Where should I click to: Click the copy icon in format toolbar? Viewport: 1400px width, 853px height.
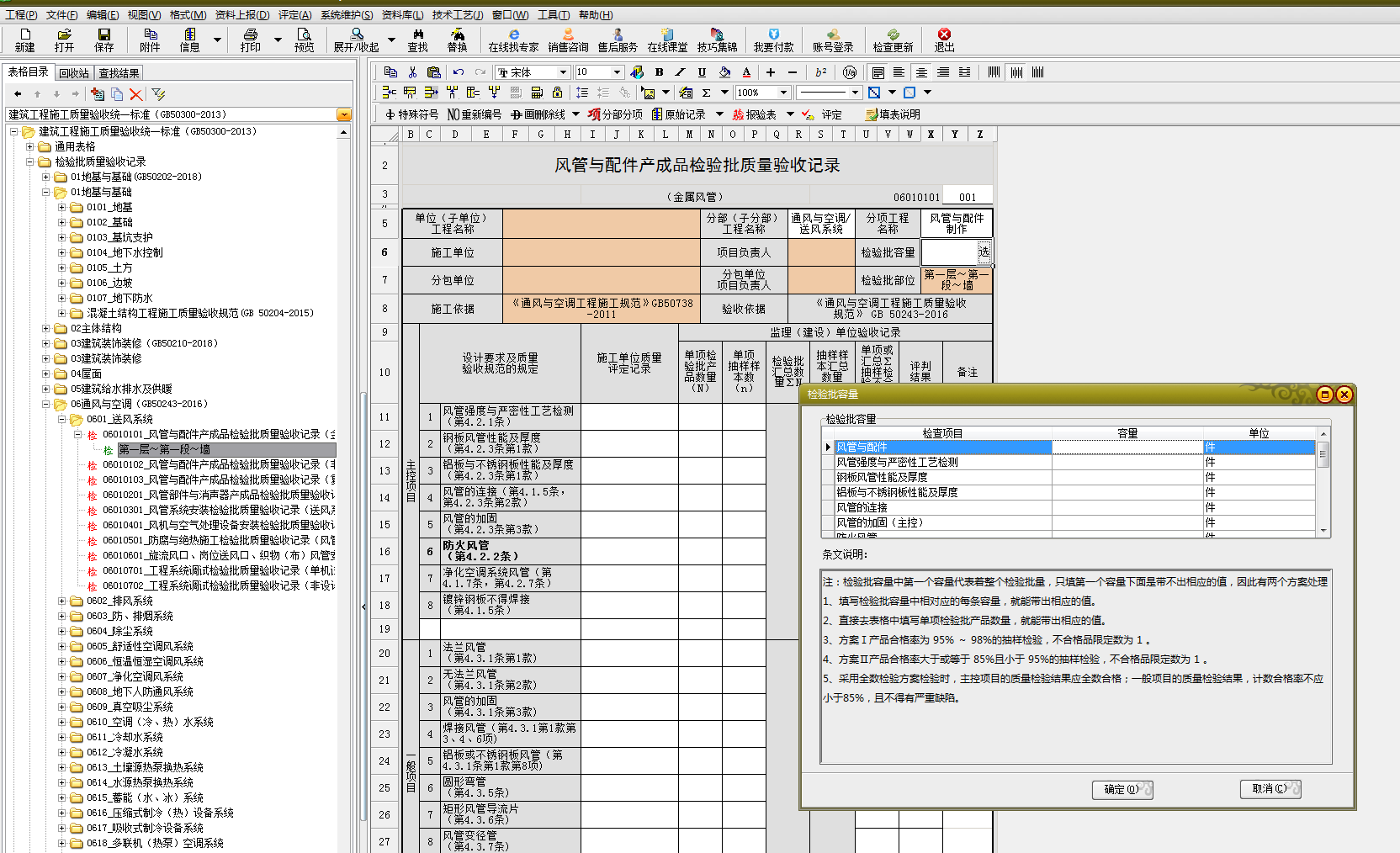pyautogui.click(x=390, y=72)
